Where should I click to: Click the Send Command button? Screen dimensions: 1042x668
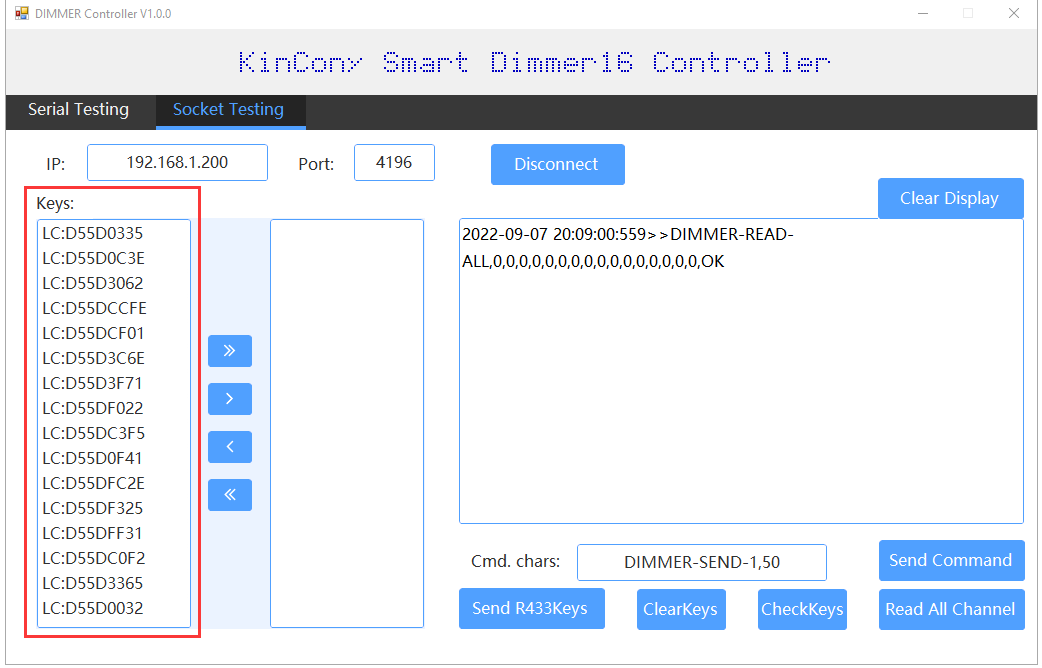click(950, 560)
